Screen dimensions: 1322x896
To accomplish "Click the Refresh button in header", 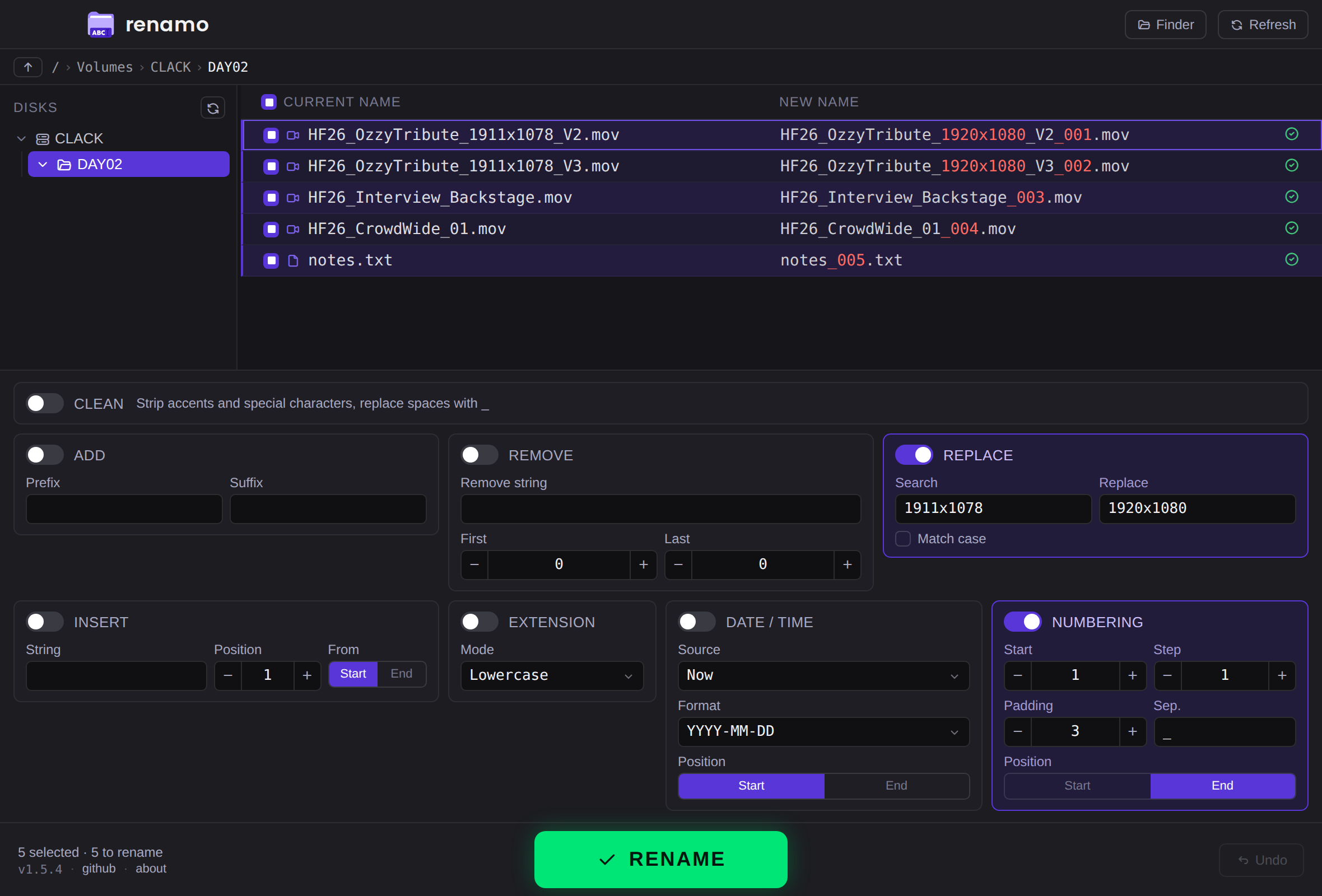I will point(1263,25).
